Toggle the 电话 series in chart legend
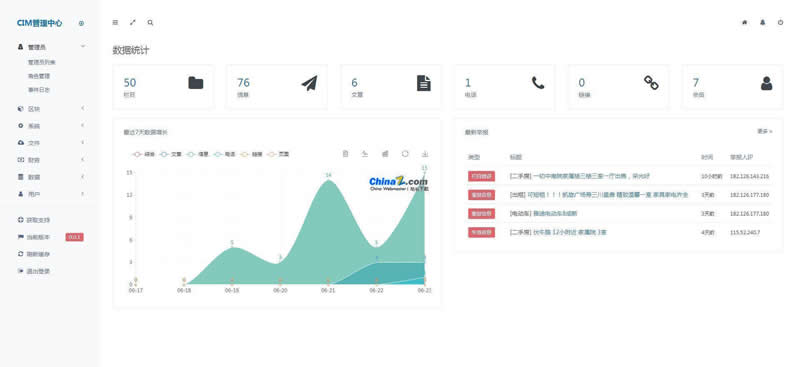 point(224,154)
